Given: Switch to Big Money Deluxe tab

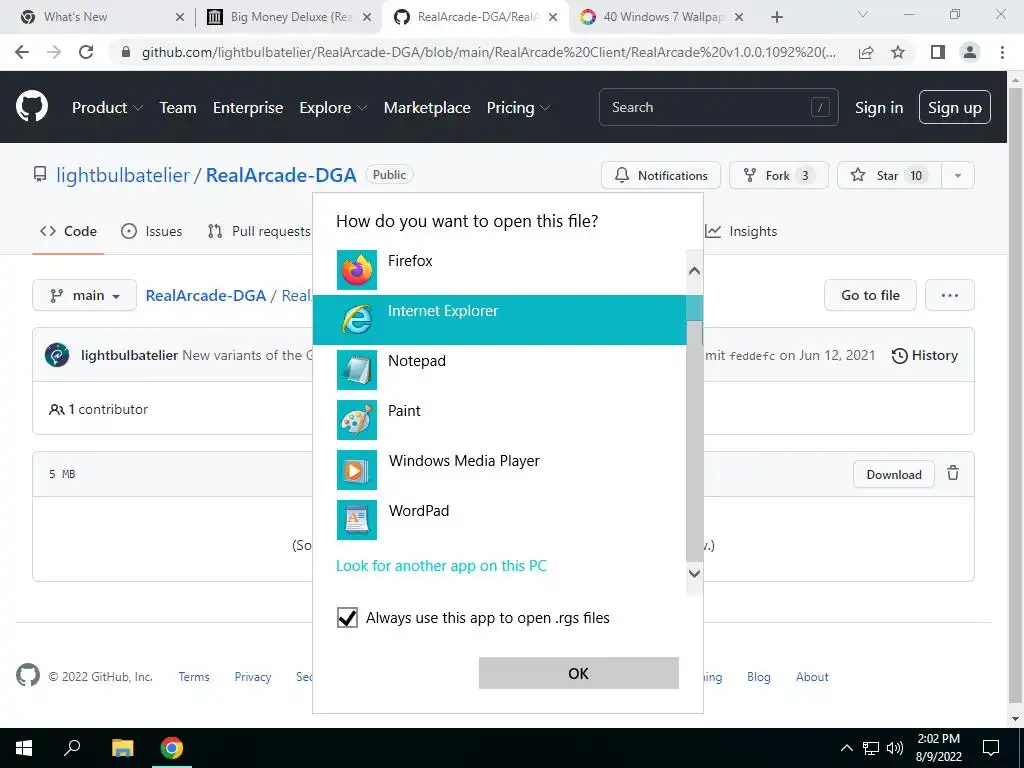Looking at the screenshot, I should (x=289, y=17).
